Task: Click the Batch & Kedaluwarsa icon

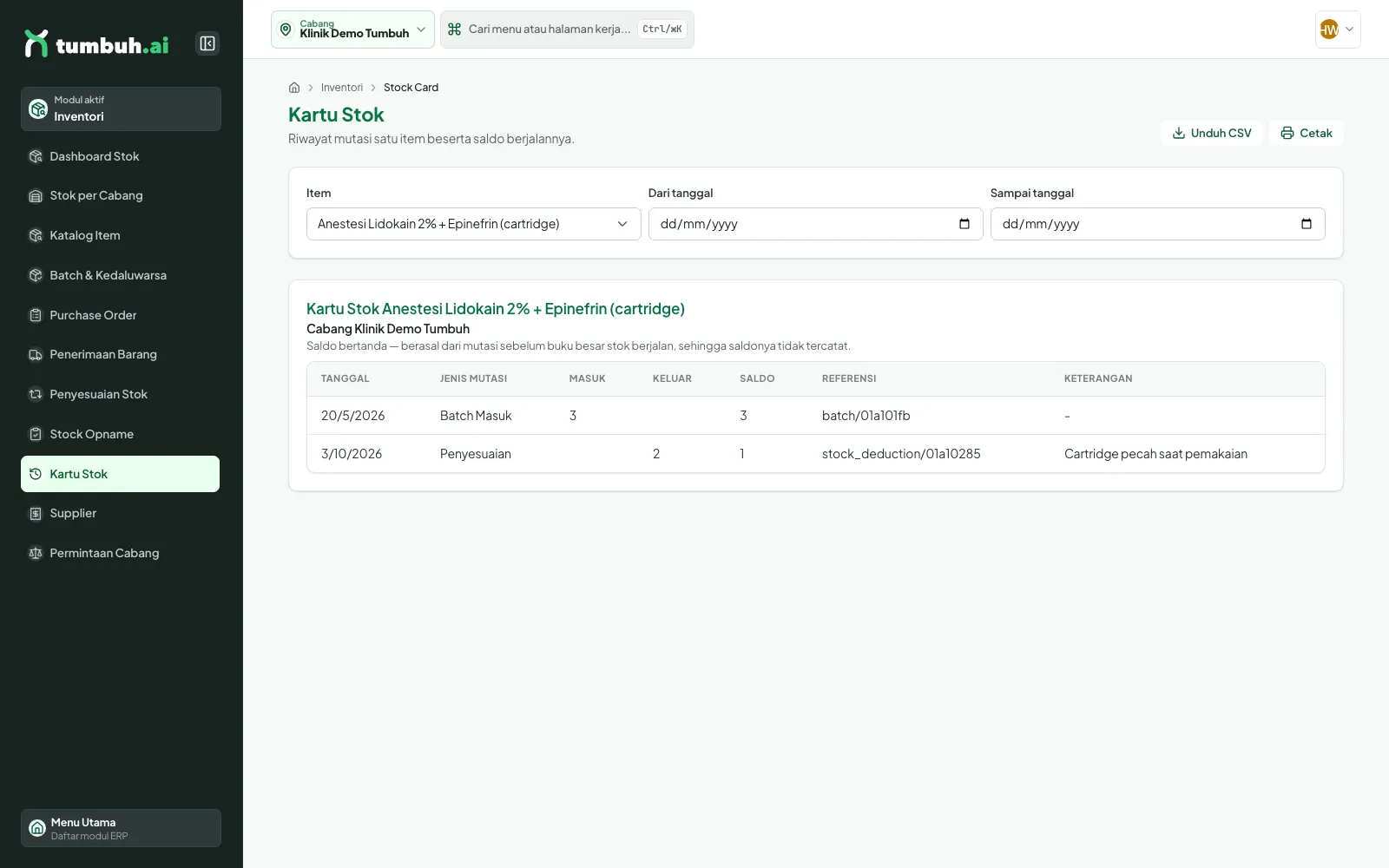Action: click(x=36, y=275)
